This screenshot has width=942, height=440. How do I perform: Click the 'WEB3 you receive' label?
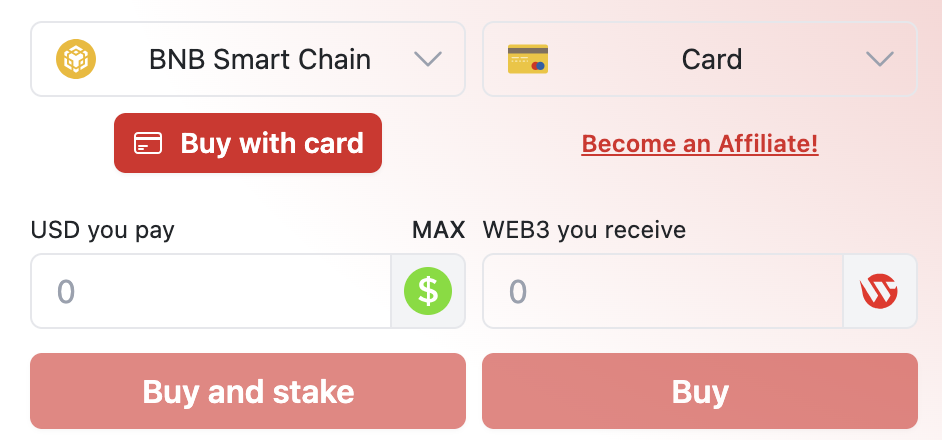point(584,230)
